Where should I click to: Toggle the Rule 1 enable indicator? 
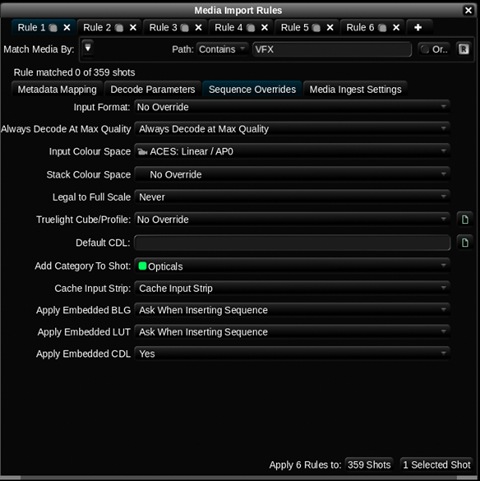click(x=53, y=28)
